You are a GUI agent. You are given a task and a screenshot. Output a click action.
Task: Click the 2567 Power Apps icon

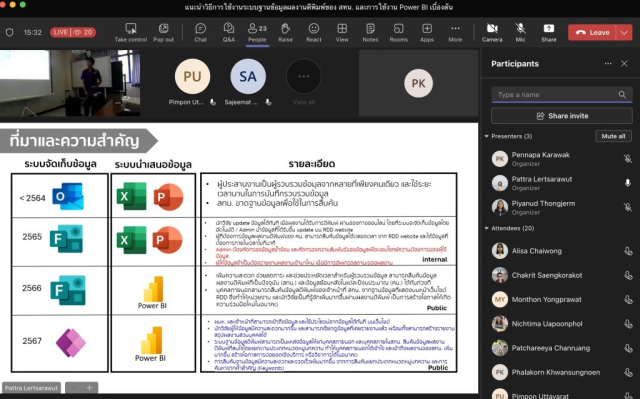pos(71,343)
